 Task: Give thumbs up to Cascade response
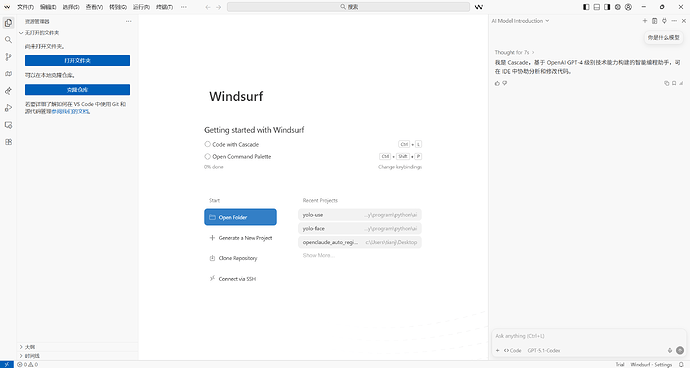click(497, 83)
